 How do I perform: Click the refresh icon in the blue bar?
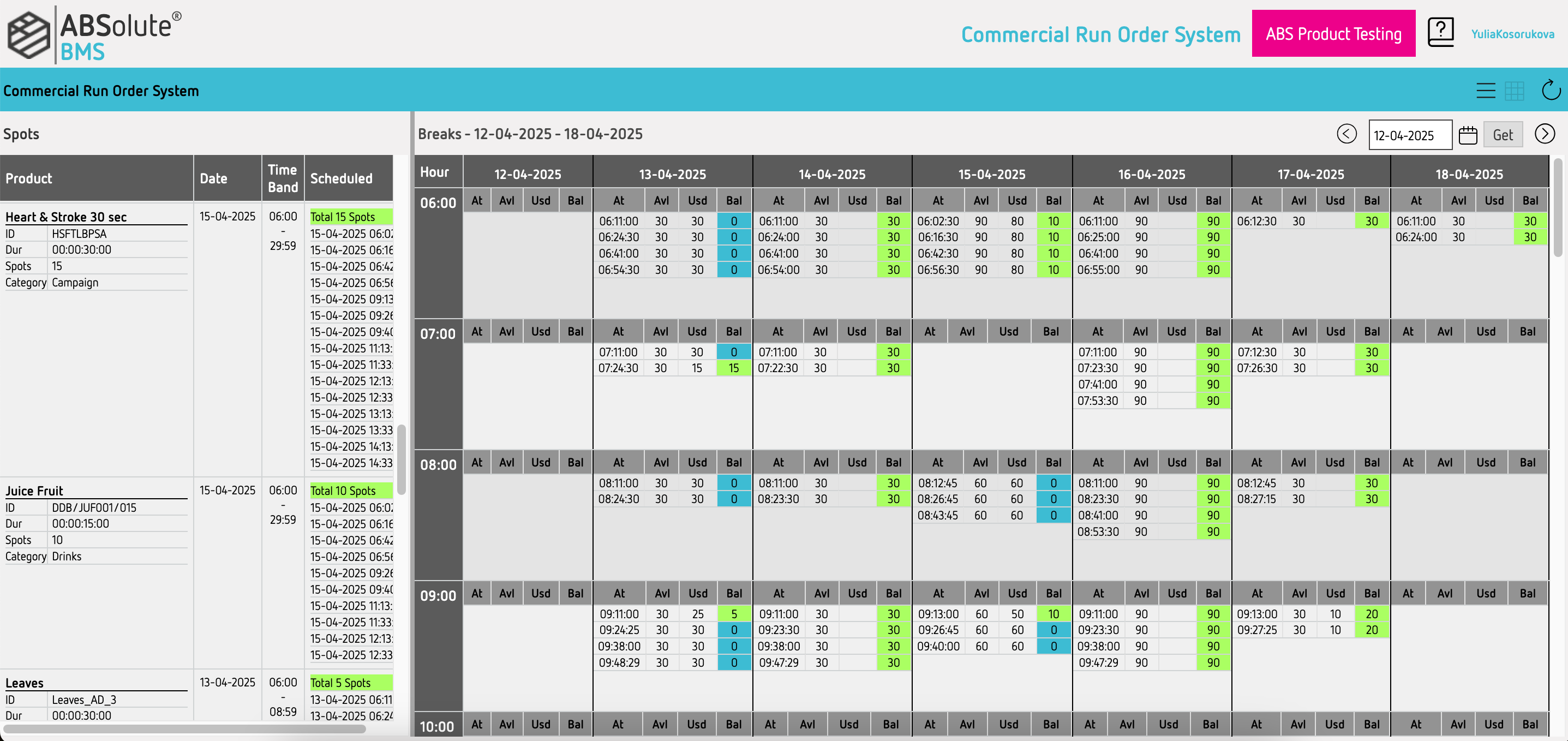tap(1551, 90)
